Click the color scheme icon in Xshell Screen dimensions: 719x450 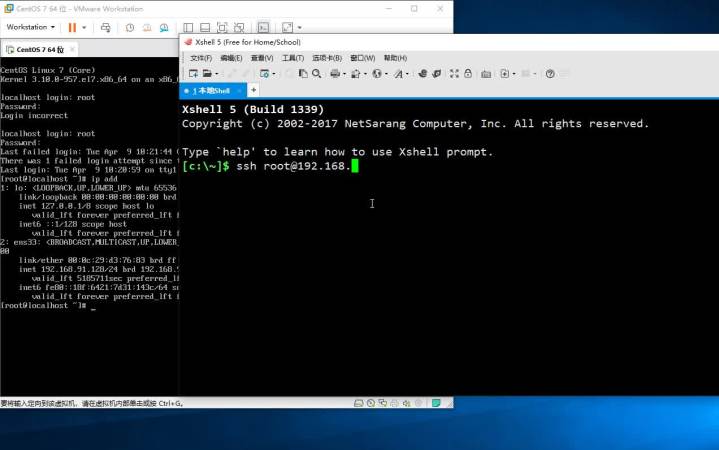coord(356,73)
